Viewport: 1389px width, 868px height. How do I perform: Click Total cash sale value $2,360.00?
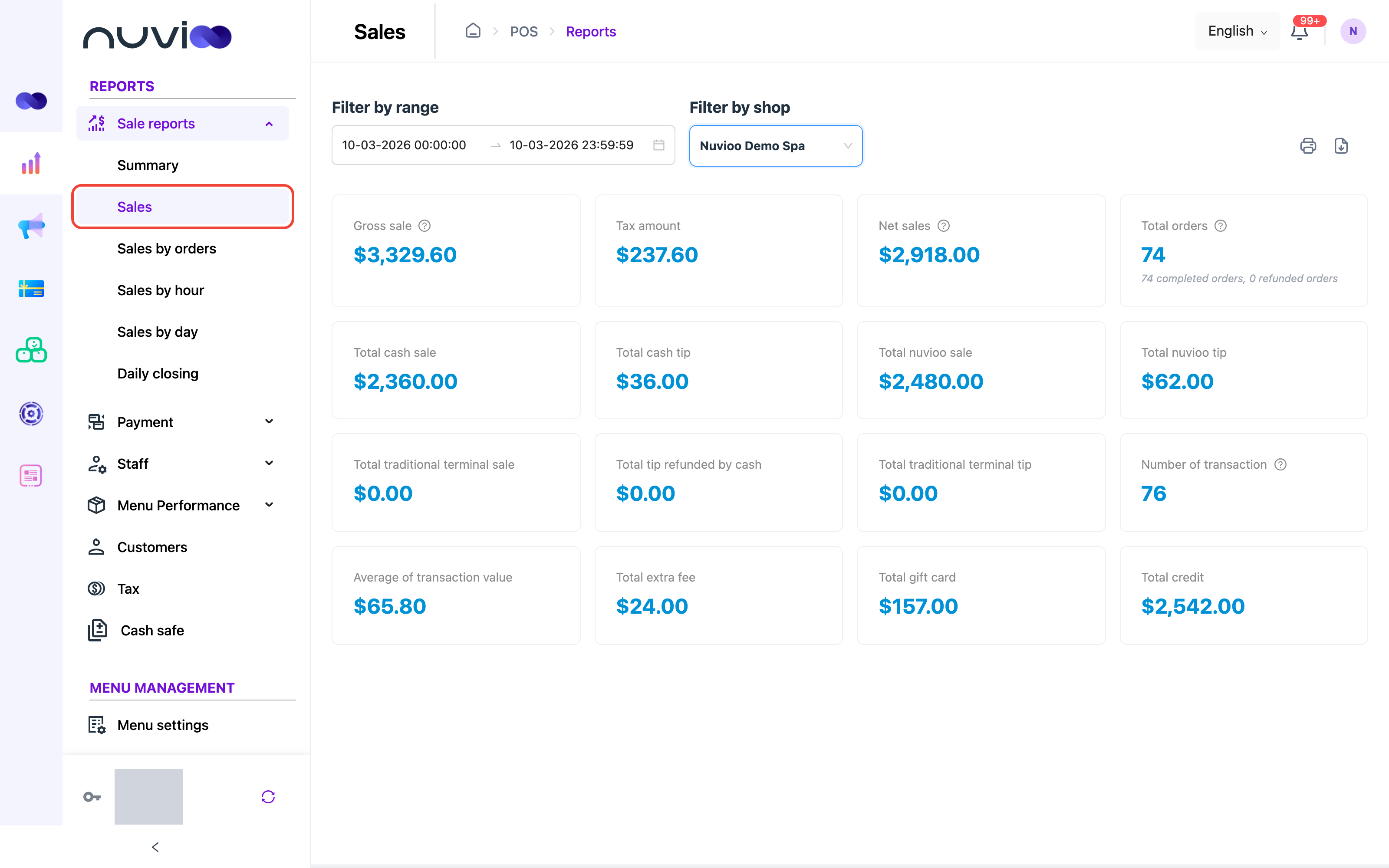pos(405,382)
